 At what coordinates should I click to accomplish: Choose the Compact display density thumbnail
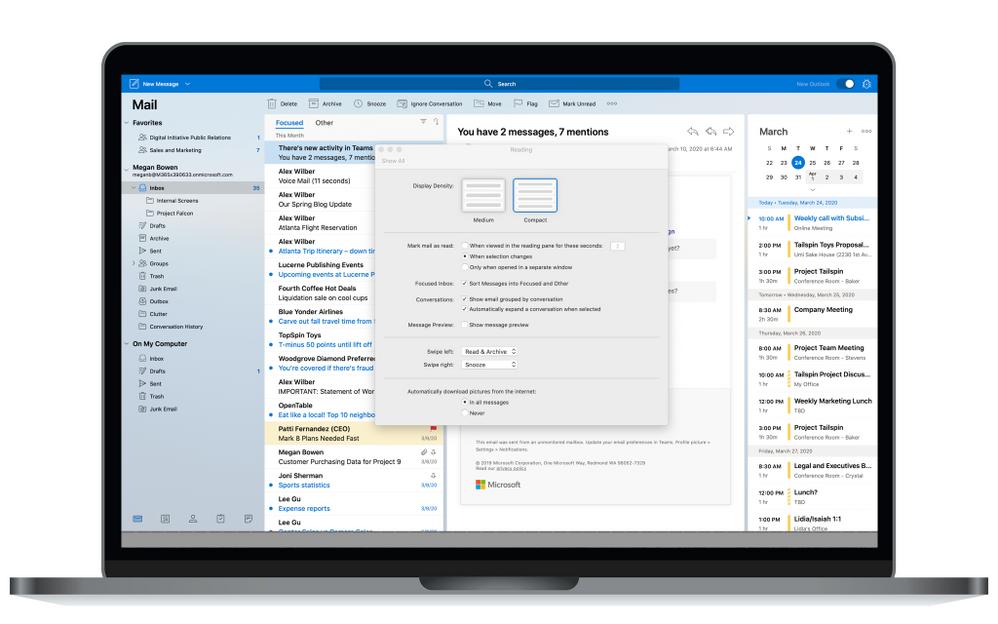(535, 195)
